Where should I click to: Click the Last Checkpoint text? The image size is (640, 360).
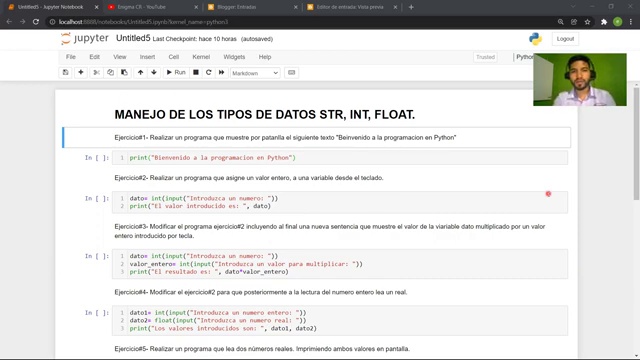[194, 39]
